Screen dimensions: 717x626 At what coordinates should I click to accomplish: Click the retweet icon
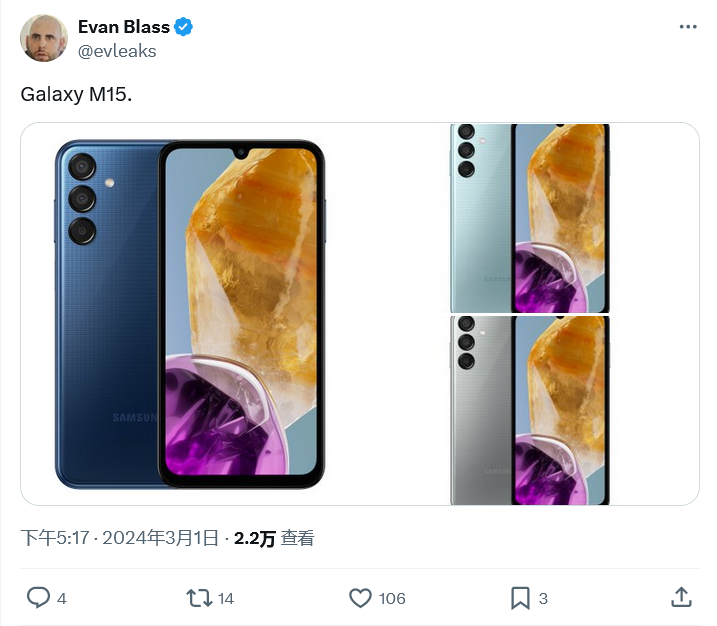199,598
